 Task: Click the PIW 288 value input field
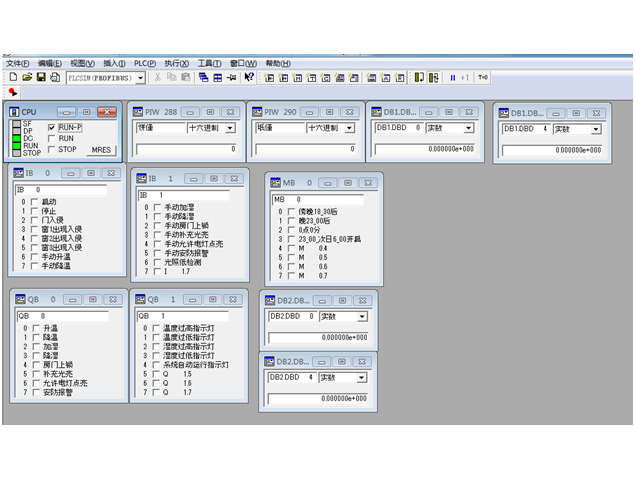[187, 149]
